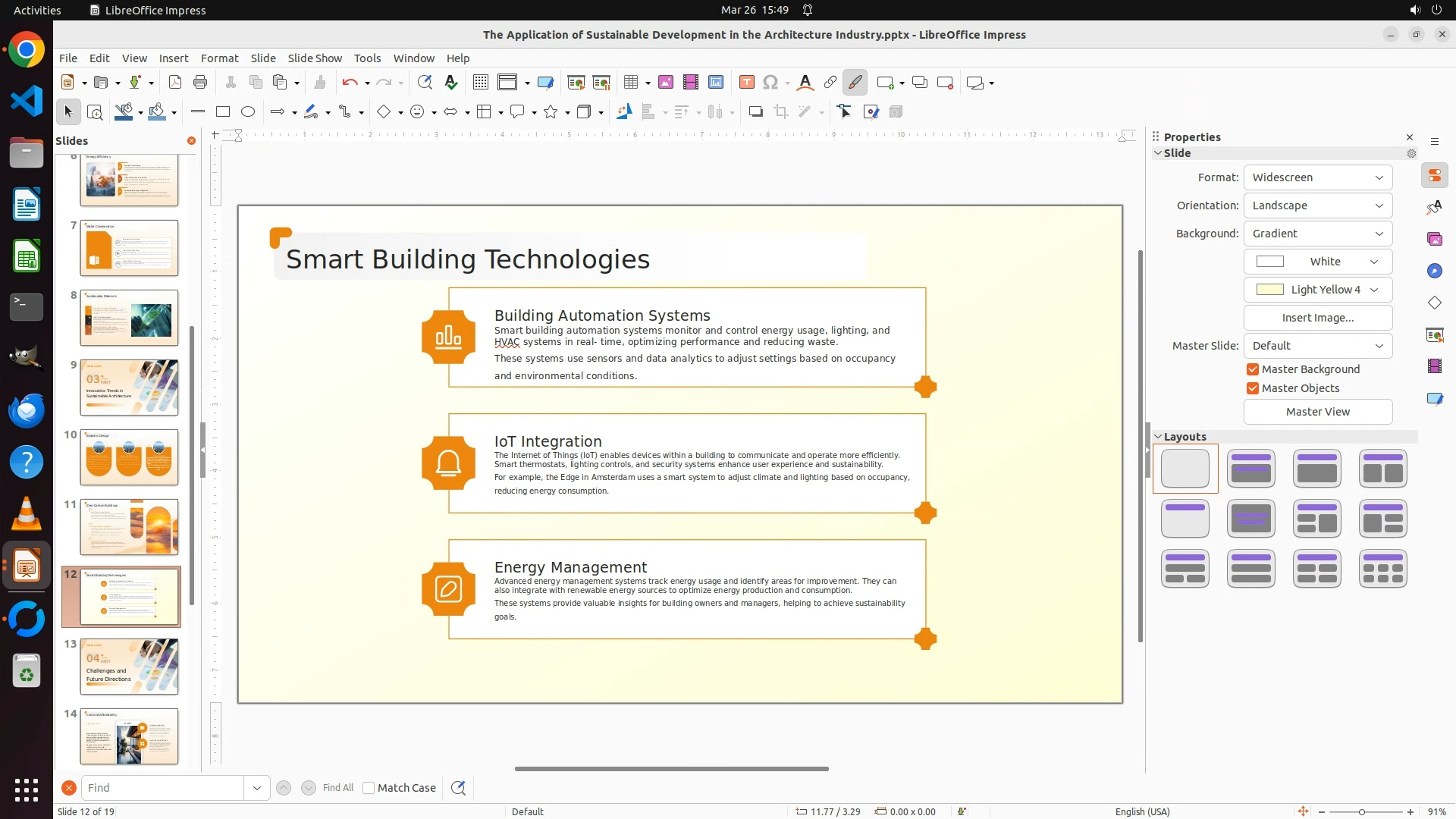Screen dimensions: 1456x819
Task: Select the Ellipse drawing tool
Action: 248,112
